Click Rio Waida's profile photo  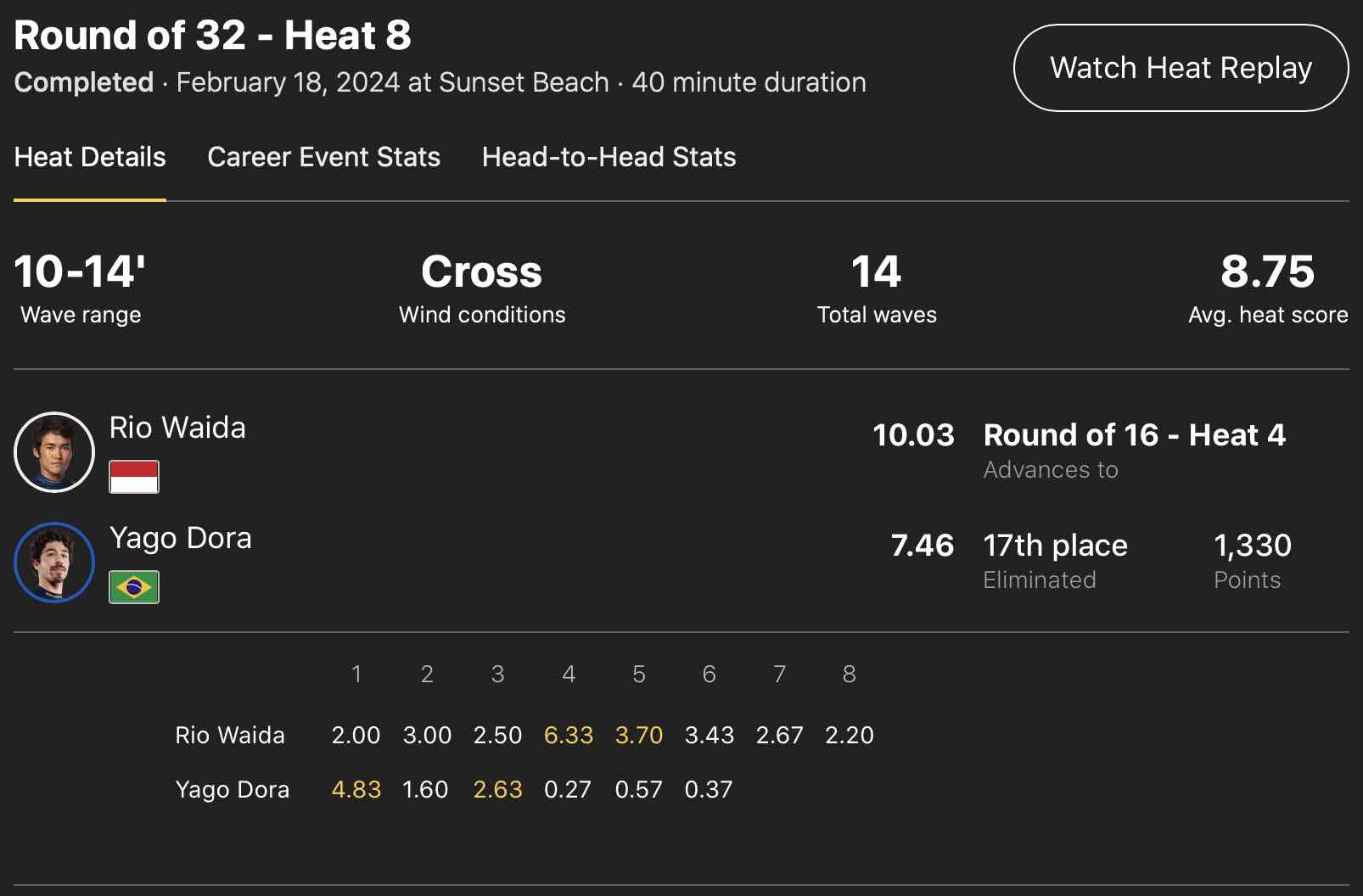54,452
